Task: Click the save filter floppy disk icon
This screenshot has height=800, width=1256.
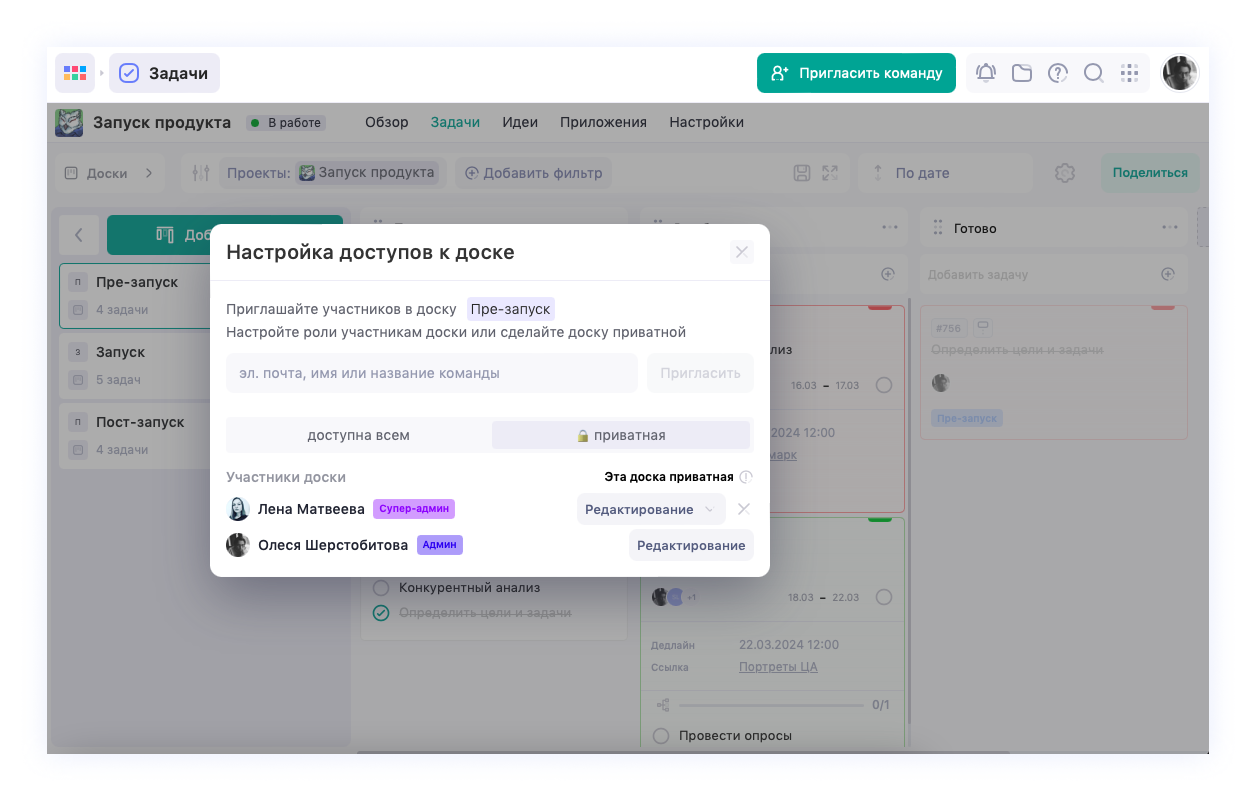Action: (x=802, y=173)
